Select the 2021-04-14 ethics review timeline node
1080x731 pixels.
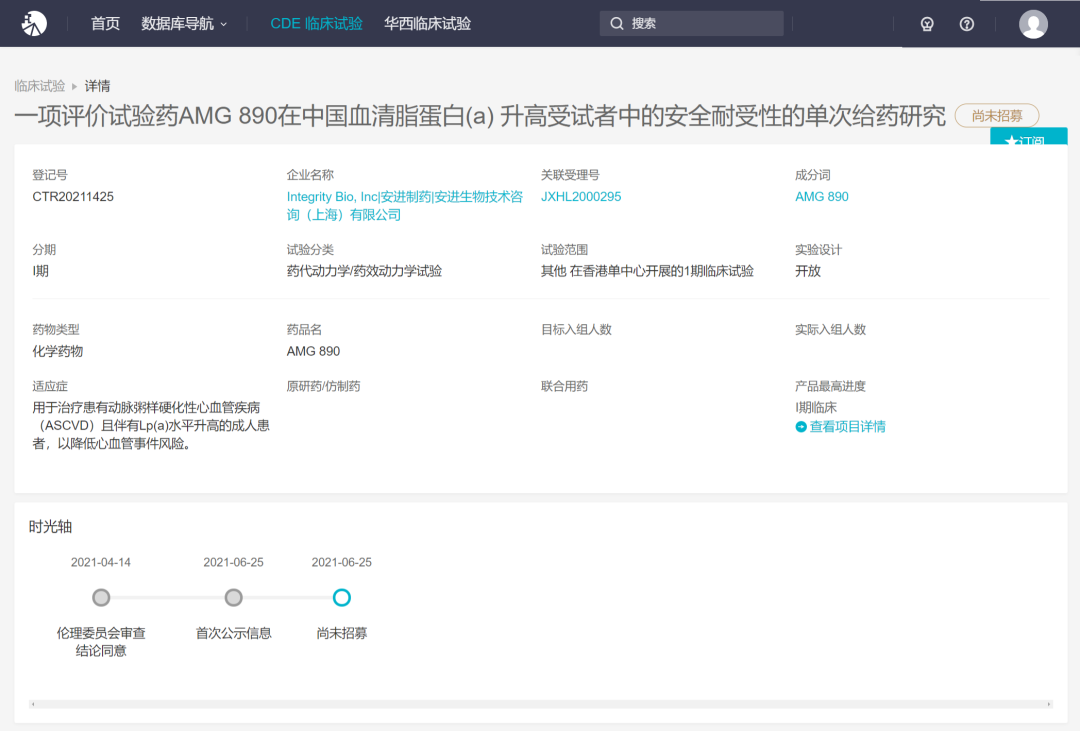[x=101, y=597]
